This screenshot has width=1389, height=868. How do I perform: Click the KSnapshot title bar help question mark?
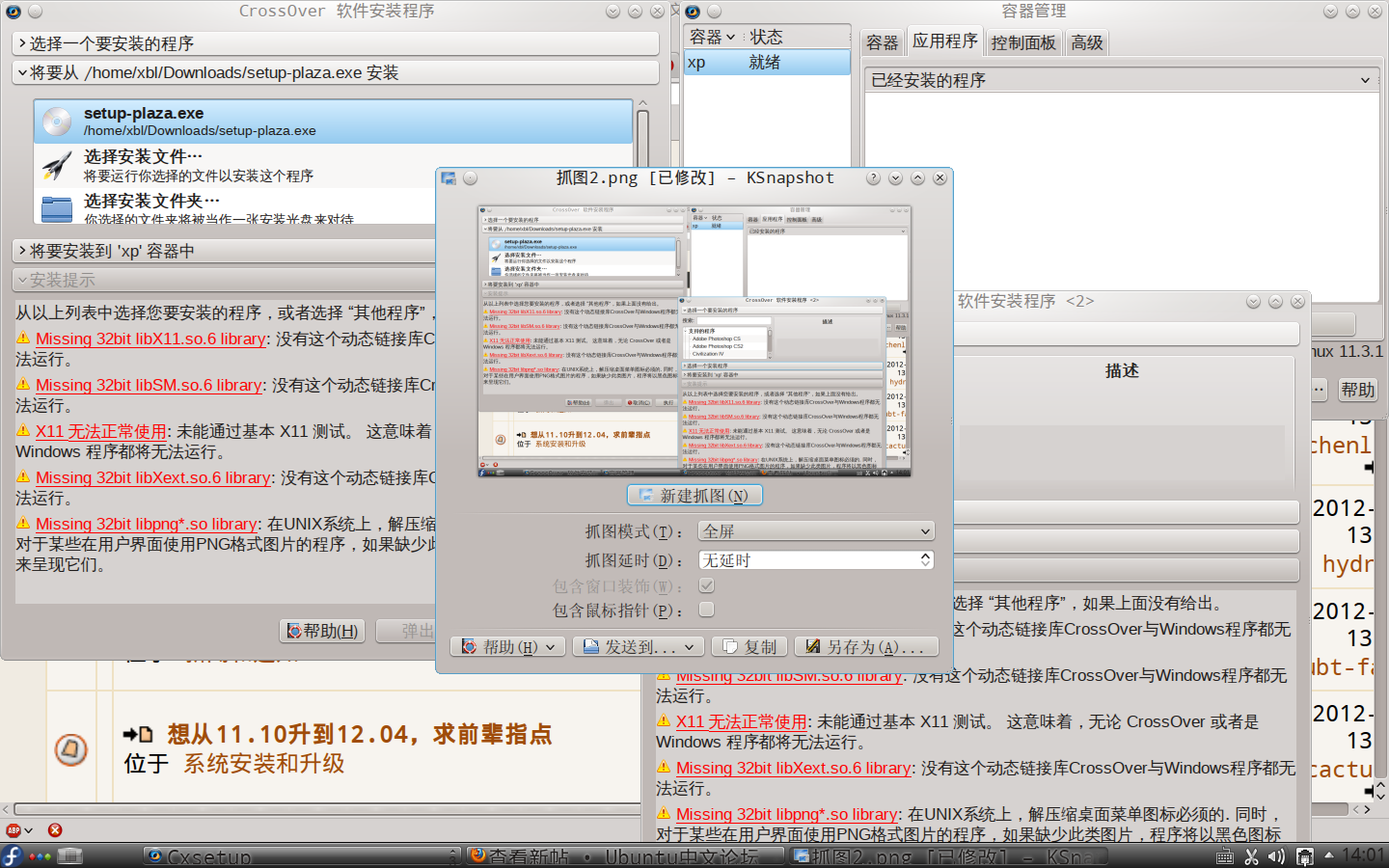(x=873, y=178)
